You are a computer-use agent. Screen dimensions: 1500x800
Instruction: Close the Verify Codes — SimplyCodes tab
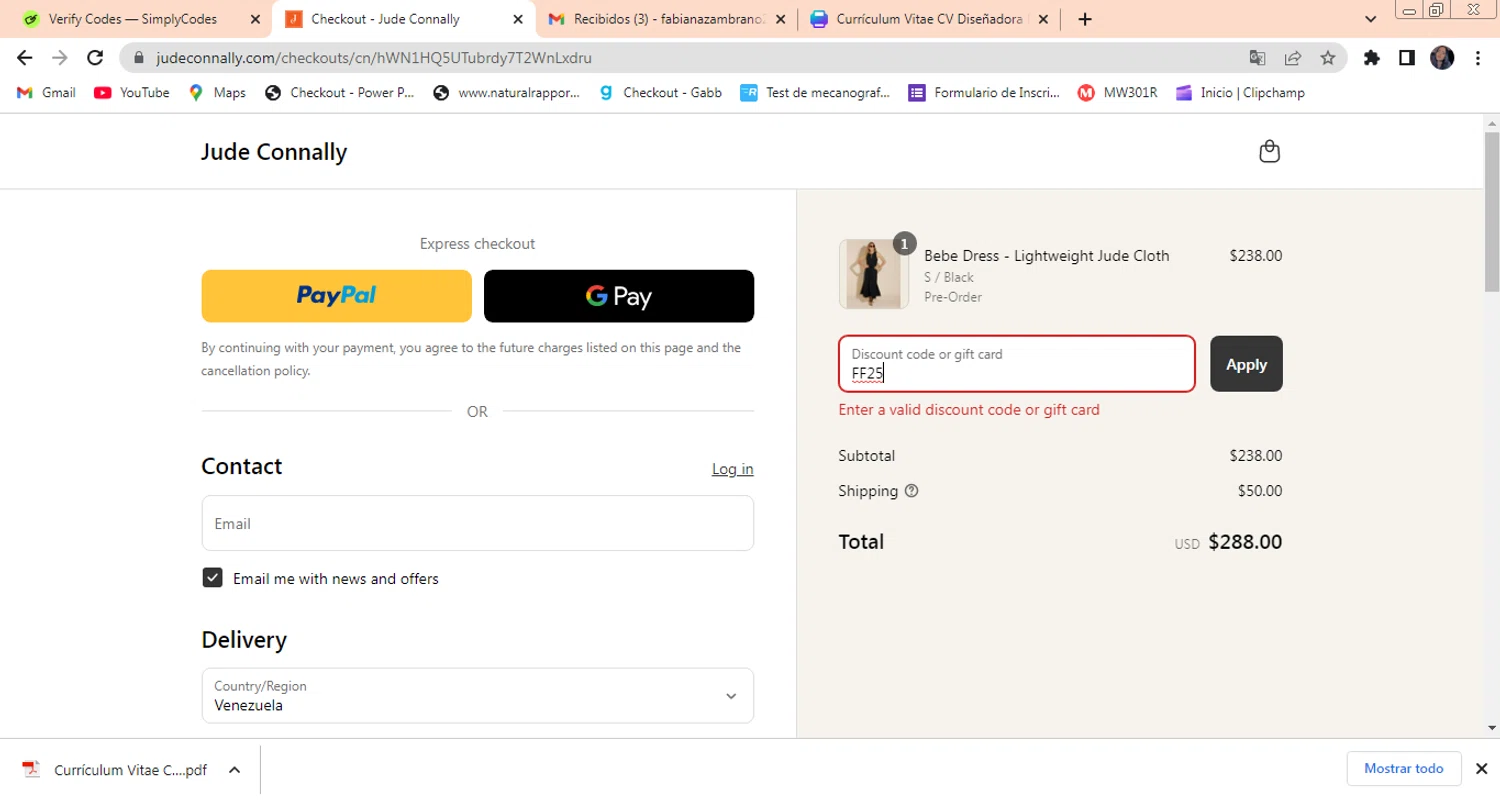click(x=255, y=19)
